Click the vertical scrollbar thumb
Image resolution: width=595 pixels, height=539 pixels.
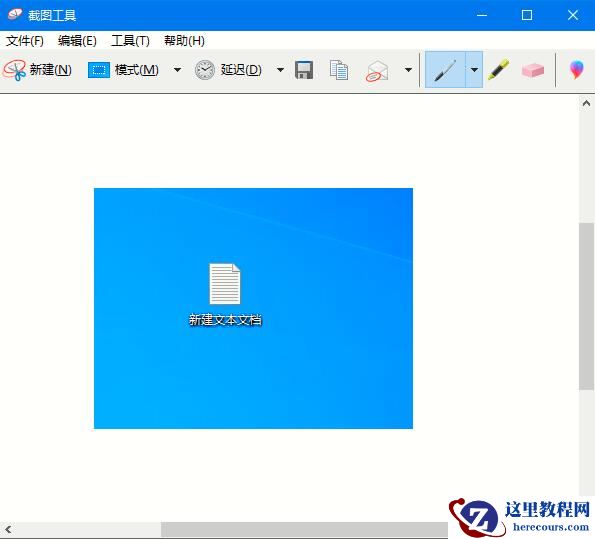[x=586, y=306]
